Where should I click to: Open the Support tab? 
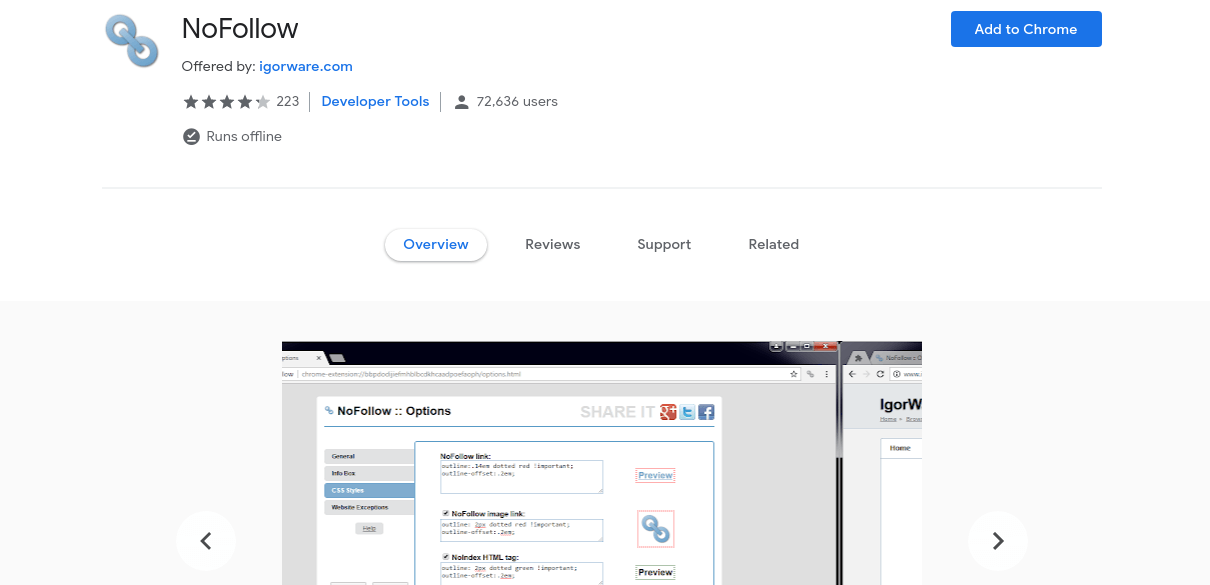coord(664,244)
